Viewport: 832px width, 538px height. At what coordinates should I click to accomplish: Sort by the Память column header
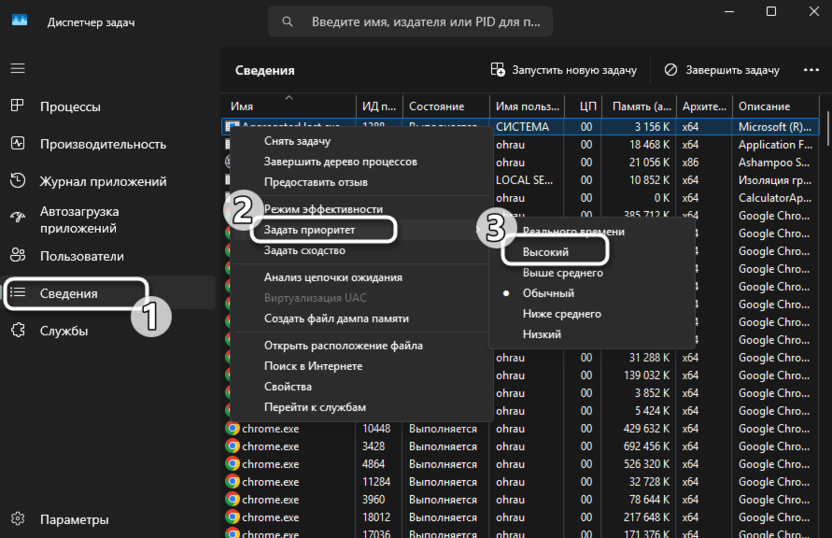click(x=640, y=106)
